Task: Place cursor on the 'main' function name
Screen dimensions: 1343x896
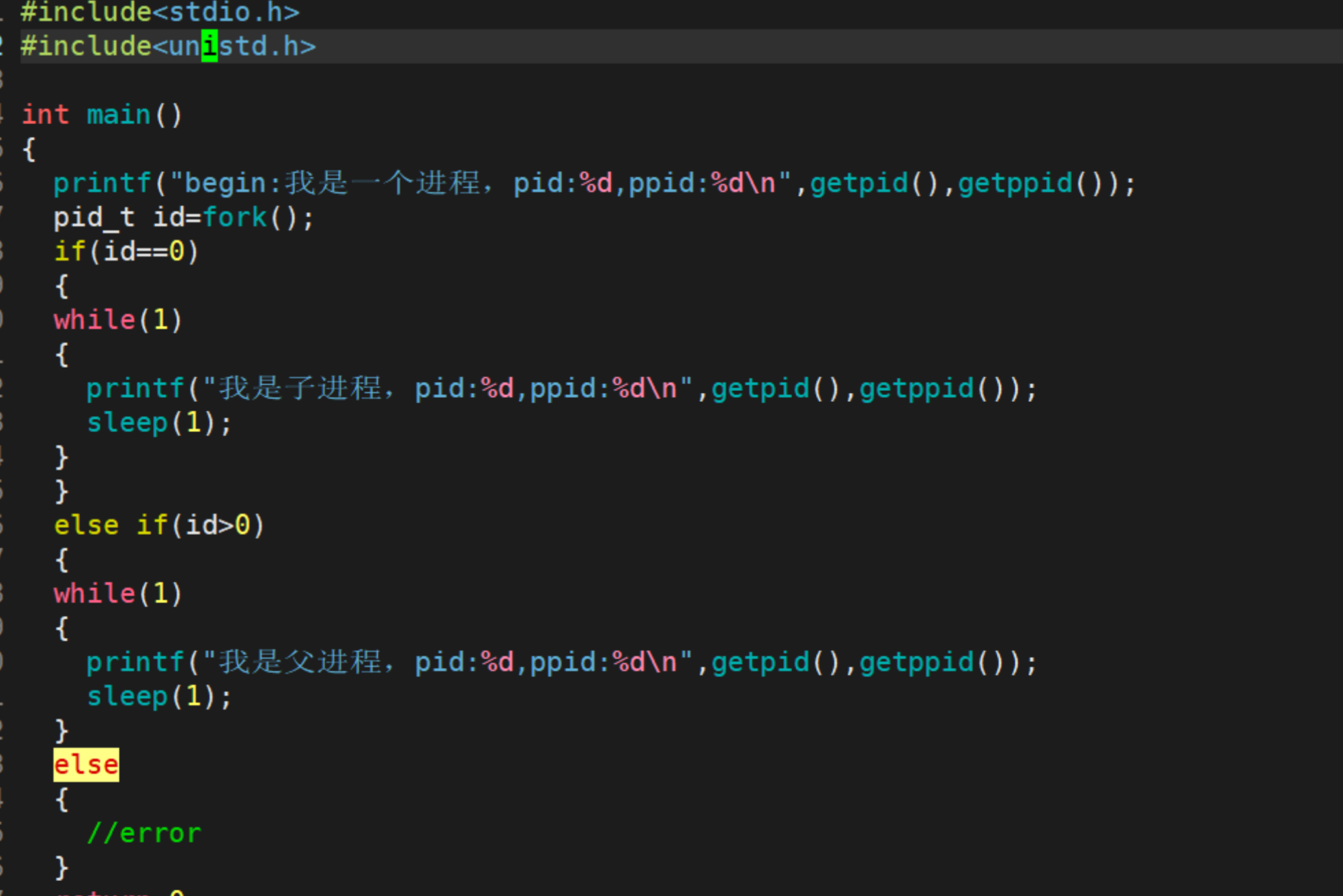Action: (x=118, y=115)
